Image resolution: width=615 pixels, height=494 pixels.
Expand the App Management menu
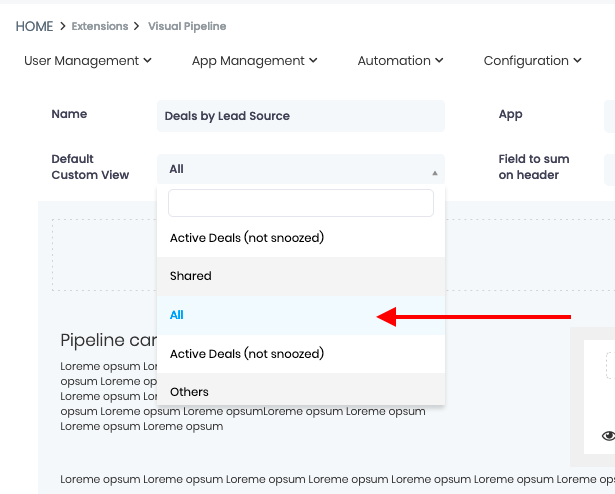pos(255,61)
